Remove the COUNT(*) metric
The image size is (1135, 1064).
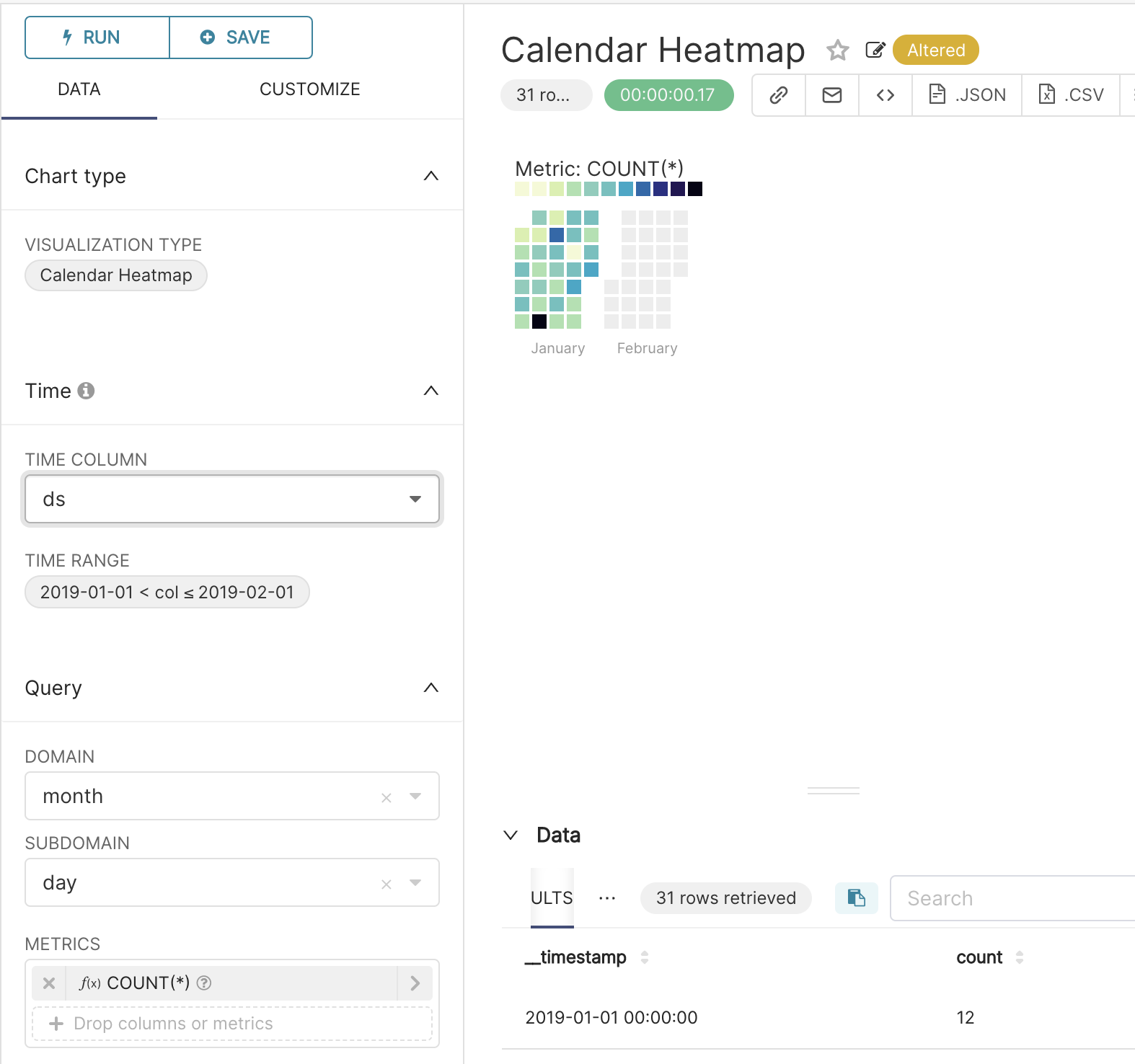[49, 983]
